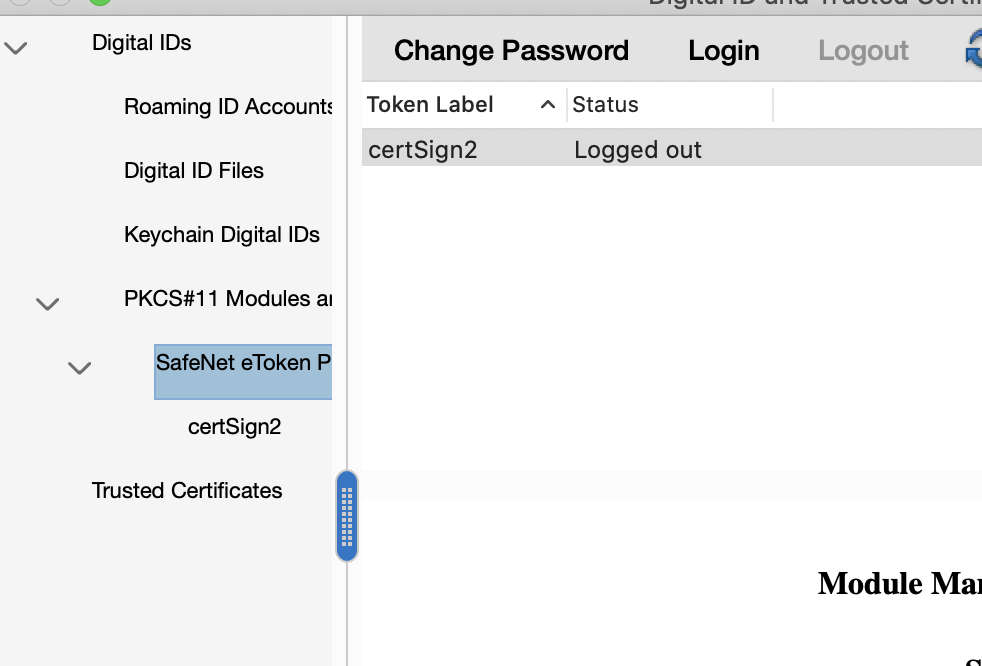Click the sort chevron on Token Label column
Image resolution: width=982 pixels, height=666 pixels.
tap(548, 104)
